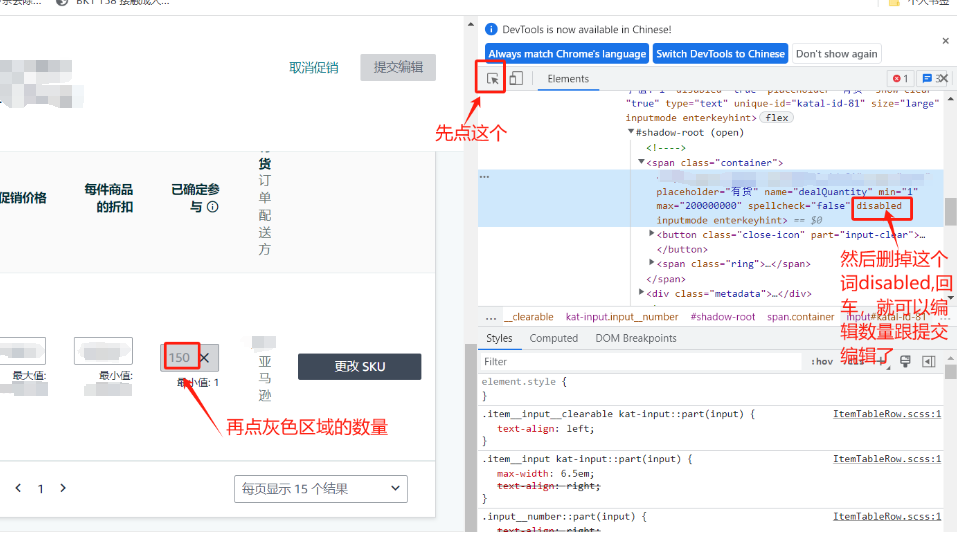Expand the div.metadata node

click(642, 293)
